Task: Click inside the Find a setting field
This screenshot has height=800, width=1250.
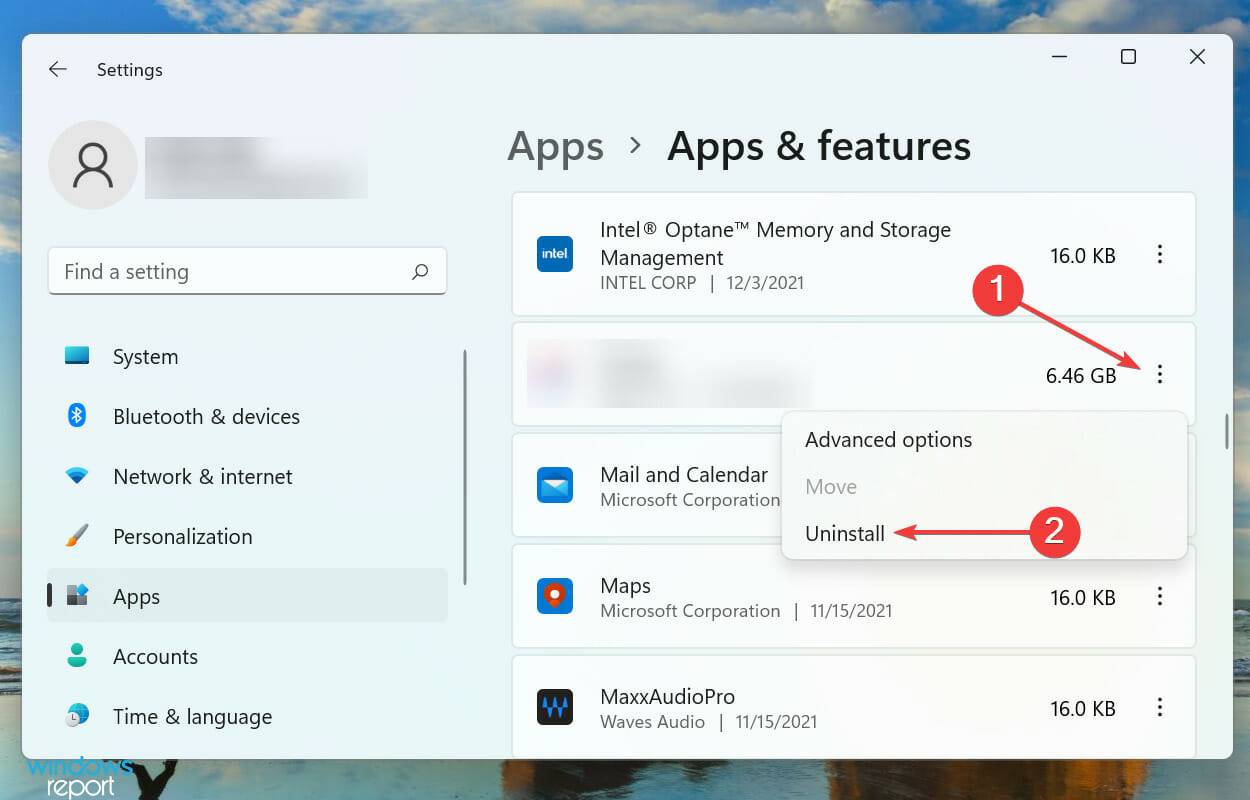Action: 200,271
